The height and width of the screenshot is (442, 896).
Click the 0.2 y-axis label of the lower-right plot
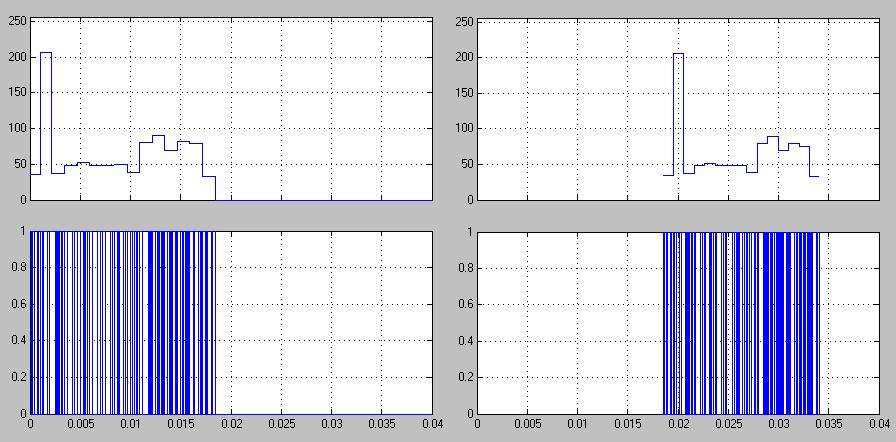[x=466, y=377]
